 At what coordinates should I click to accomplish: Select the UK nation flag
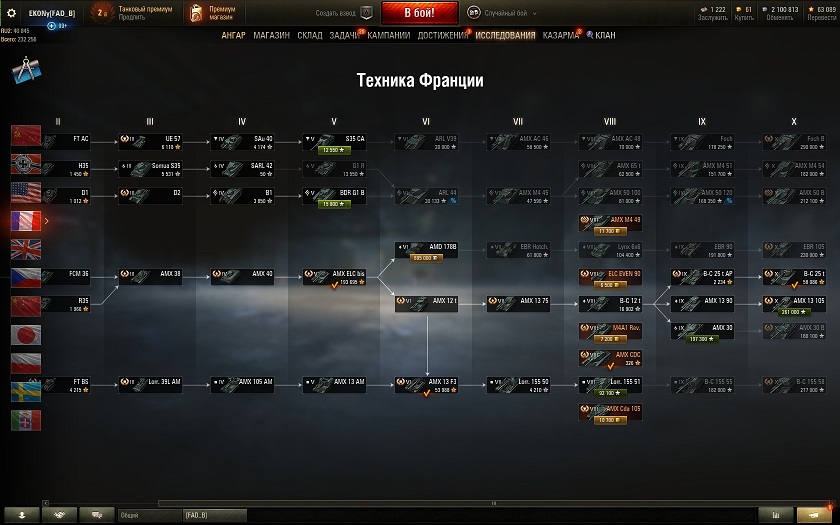pos(26,249)
